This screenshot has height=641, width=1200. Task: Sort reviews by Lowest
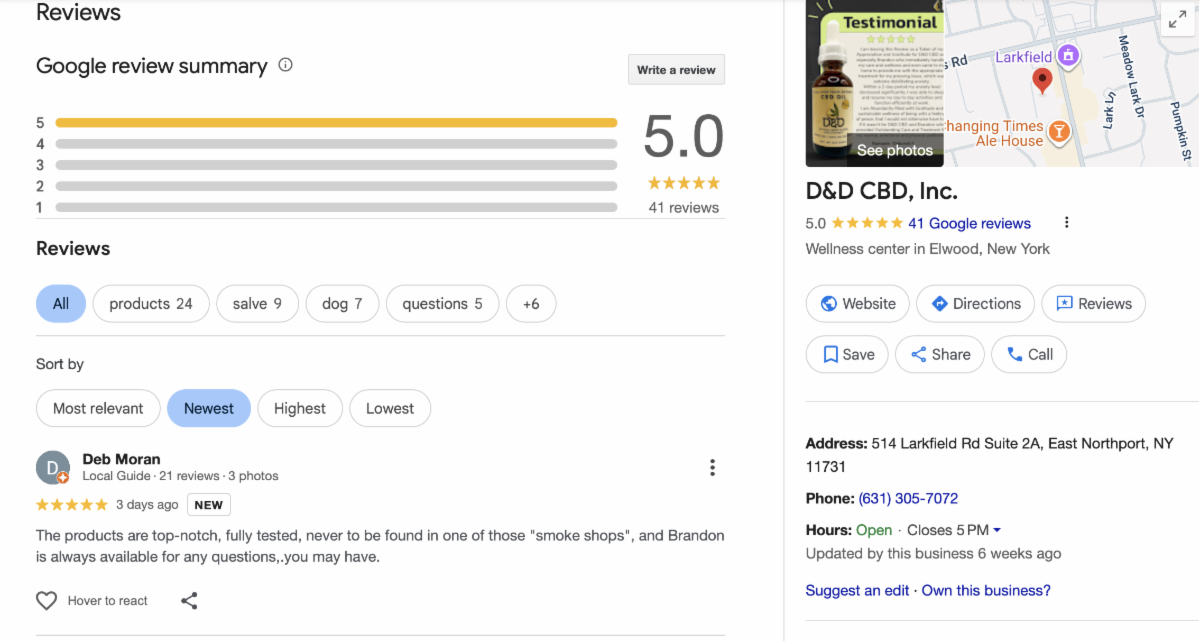(x=390, y=408)
